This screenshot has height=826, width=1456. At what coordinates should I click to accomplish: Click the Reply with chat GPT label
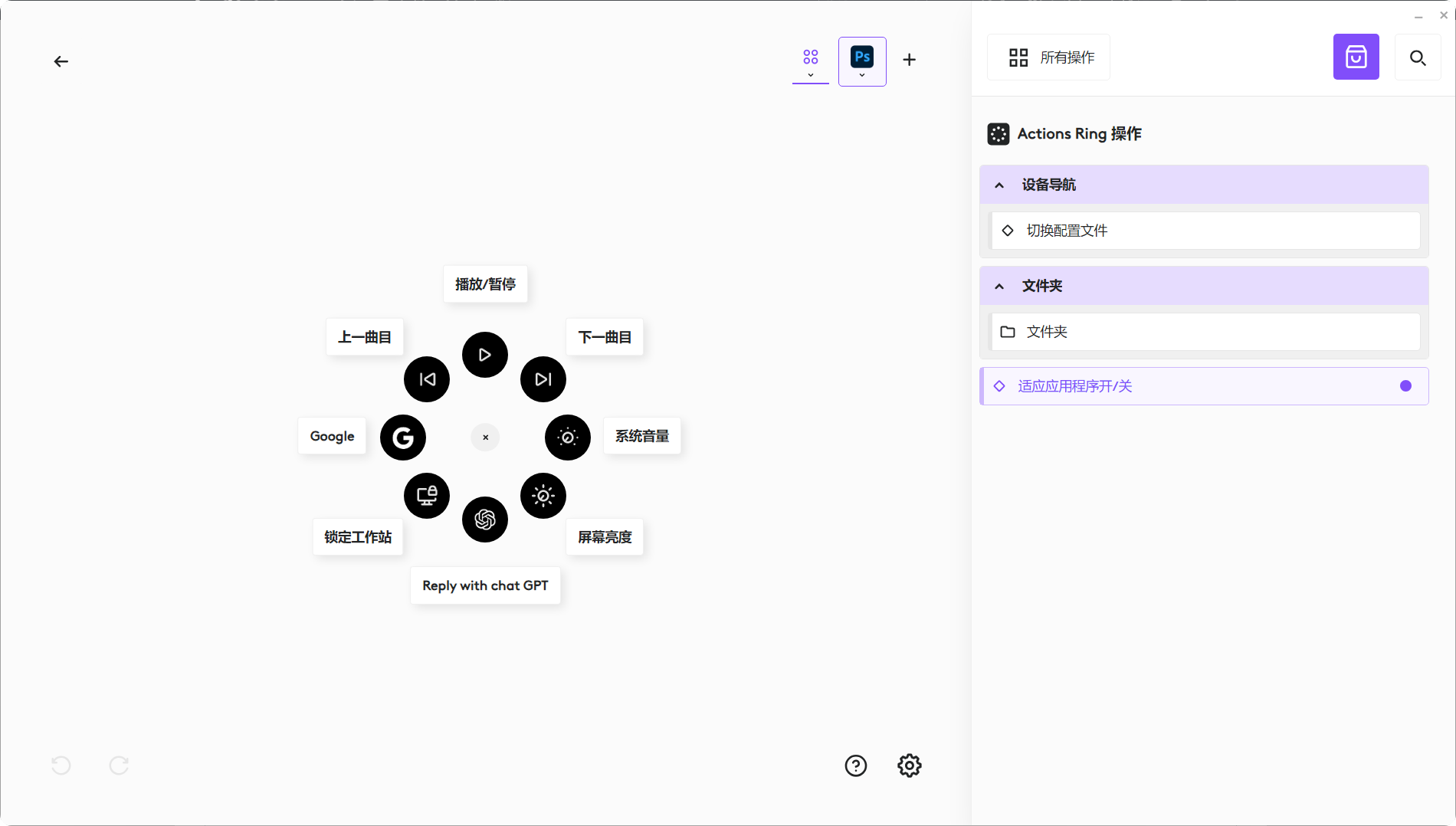(486, 585)
